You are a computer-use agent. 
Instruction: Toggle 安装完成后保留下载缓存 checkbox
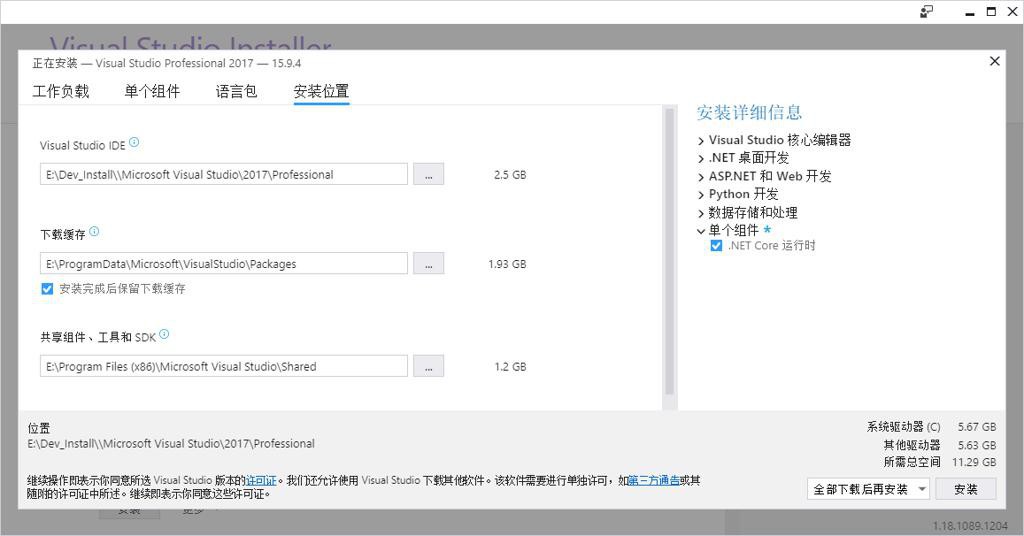pos(47,289)
